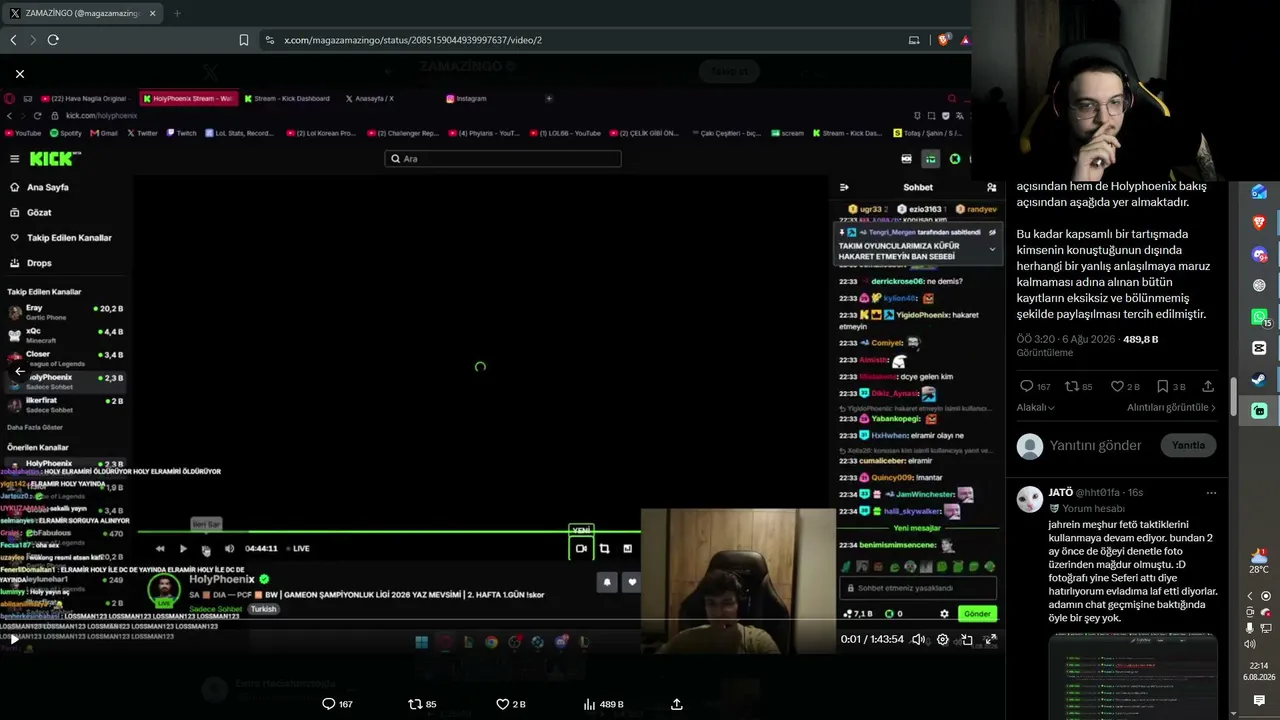Open the Alakalı reply sorting dropdown
The width and height of the screenshot is (1280, 720).
pos(1036,407)
